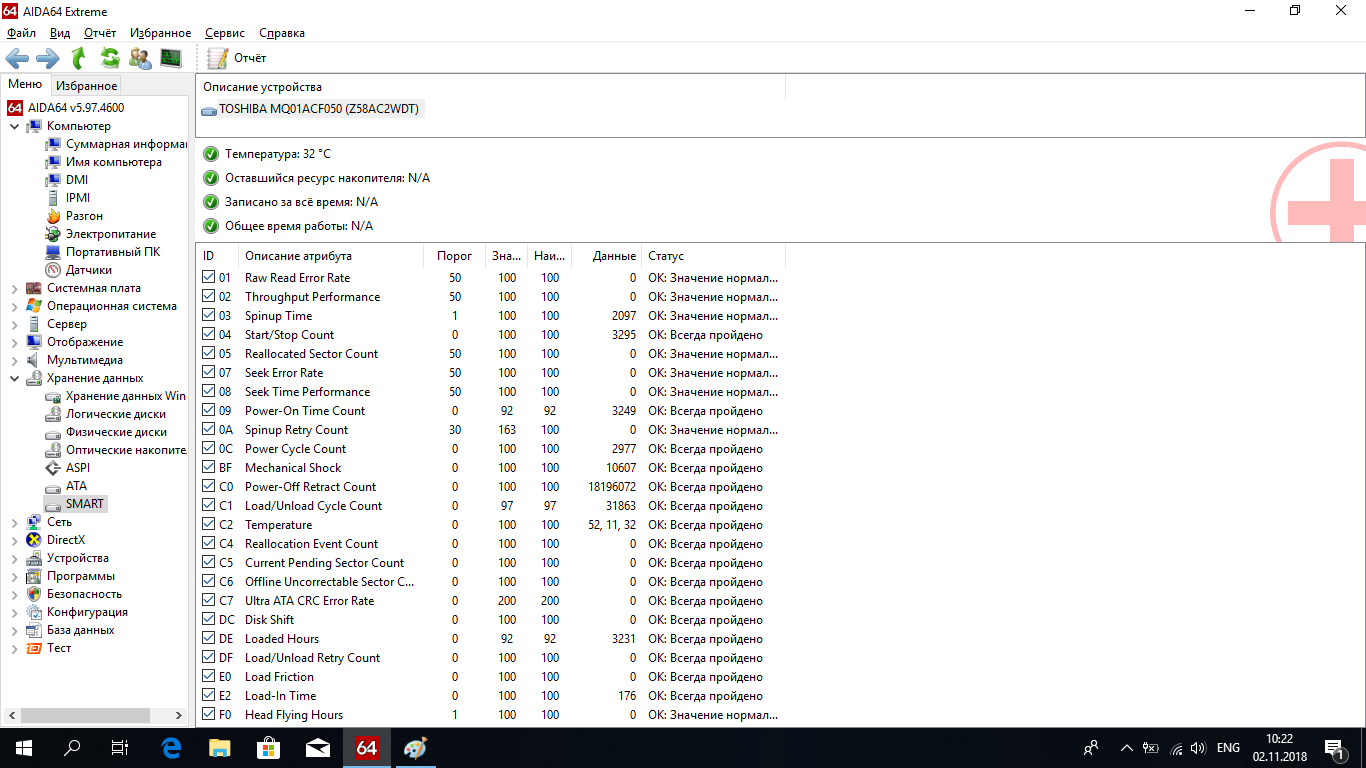Switch to the Избранное tab
Viewport: 1366px width, 768px height.
point(86,86)
